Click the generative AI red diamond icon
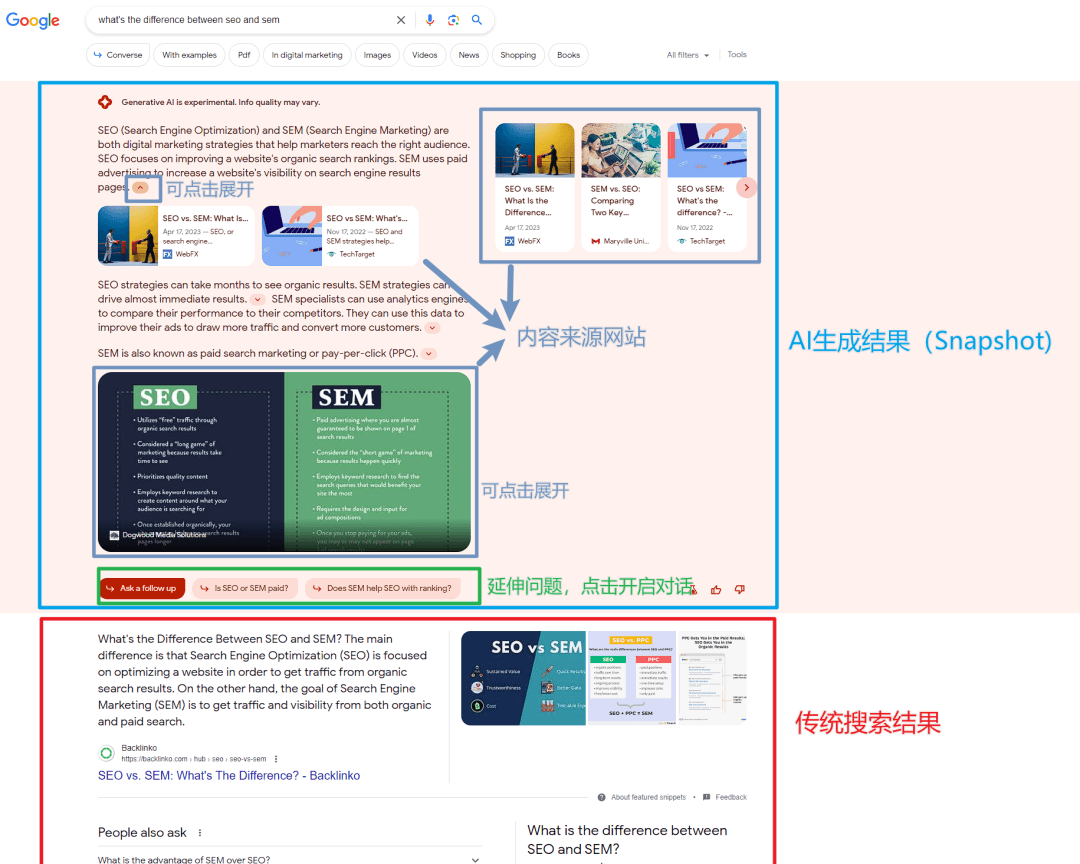The height and width of the screenshot is (864, 1080). [105, 102]
